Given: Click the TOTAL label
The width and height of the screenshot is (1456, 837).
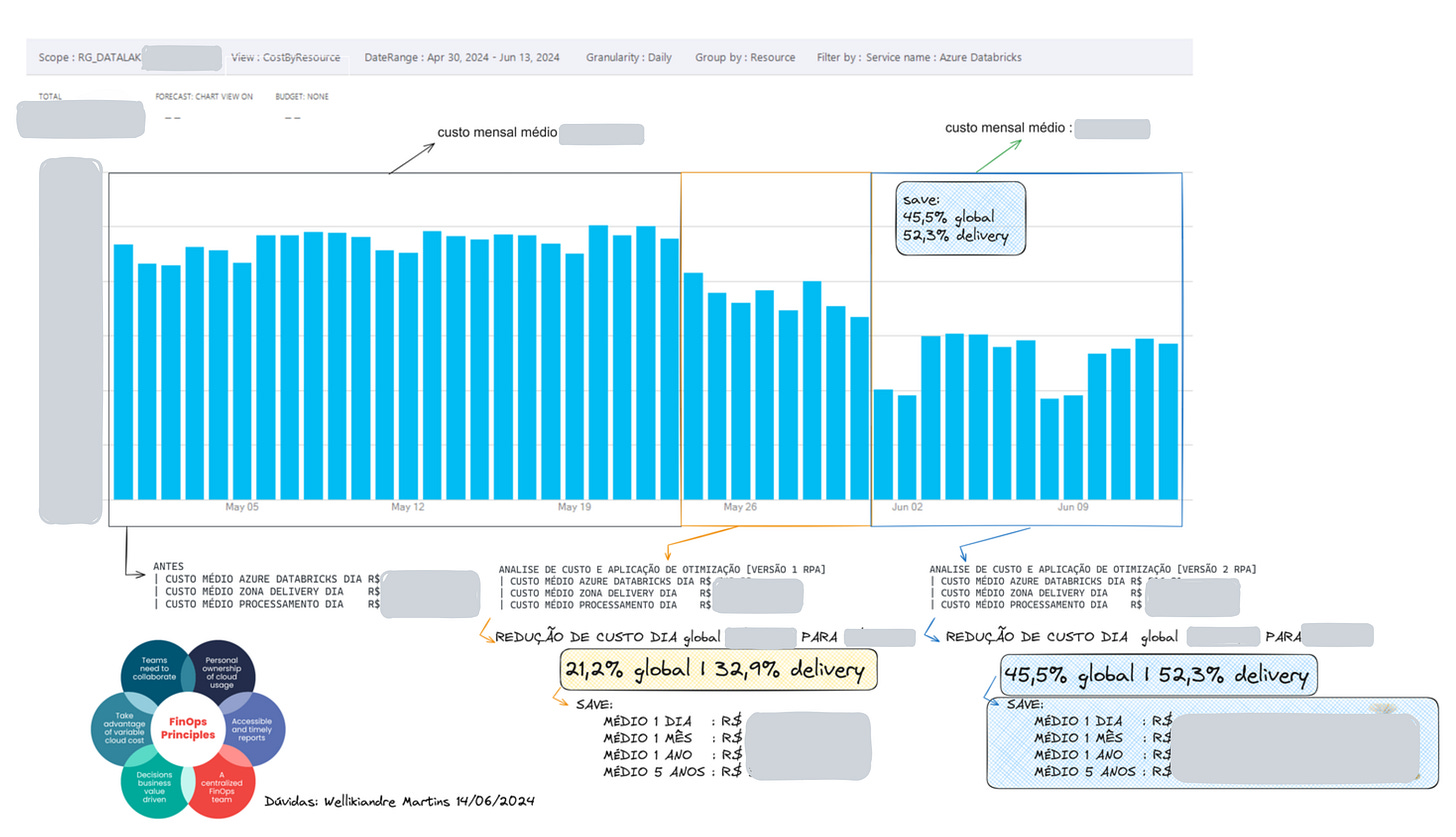Looking at the screenshot, I should click(49, 97).
